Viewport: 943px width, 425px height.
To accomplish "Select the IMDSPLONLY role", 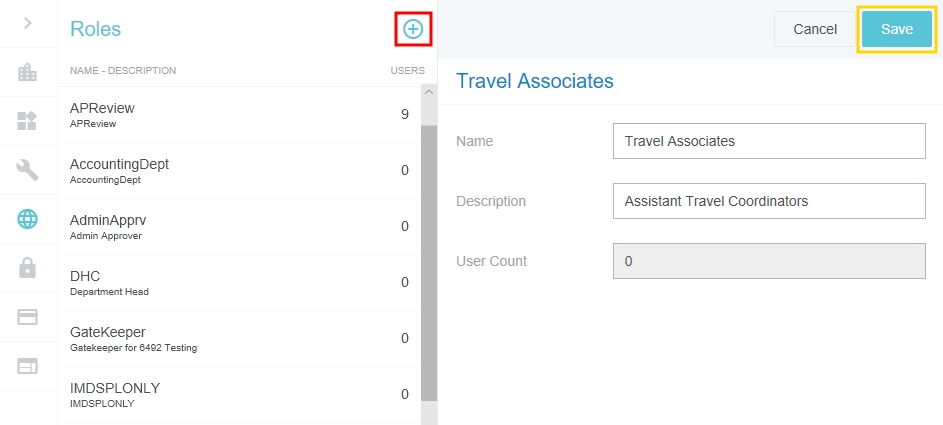I will click(x=235, y=394).
